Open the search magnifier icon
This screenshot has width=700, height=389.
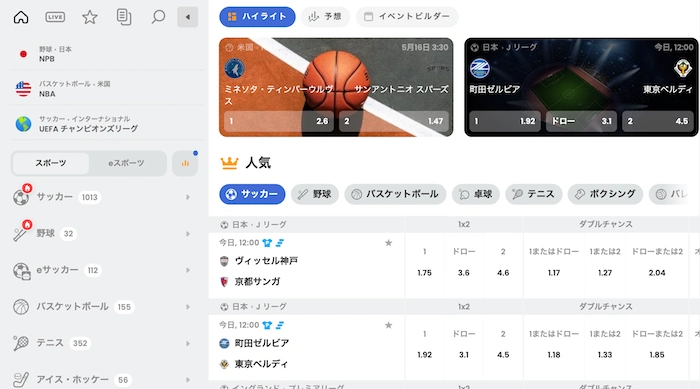158,17
